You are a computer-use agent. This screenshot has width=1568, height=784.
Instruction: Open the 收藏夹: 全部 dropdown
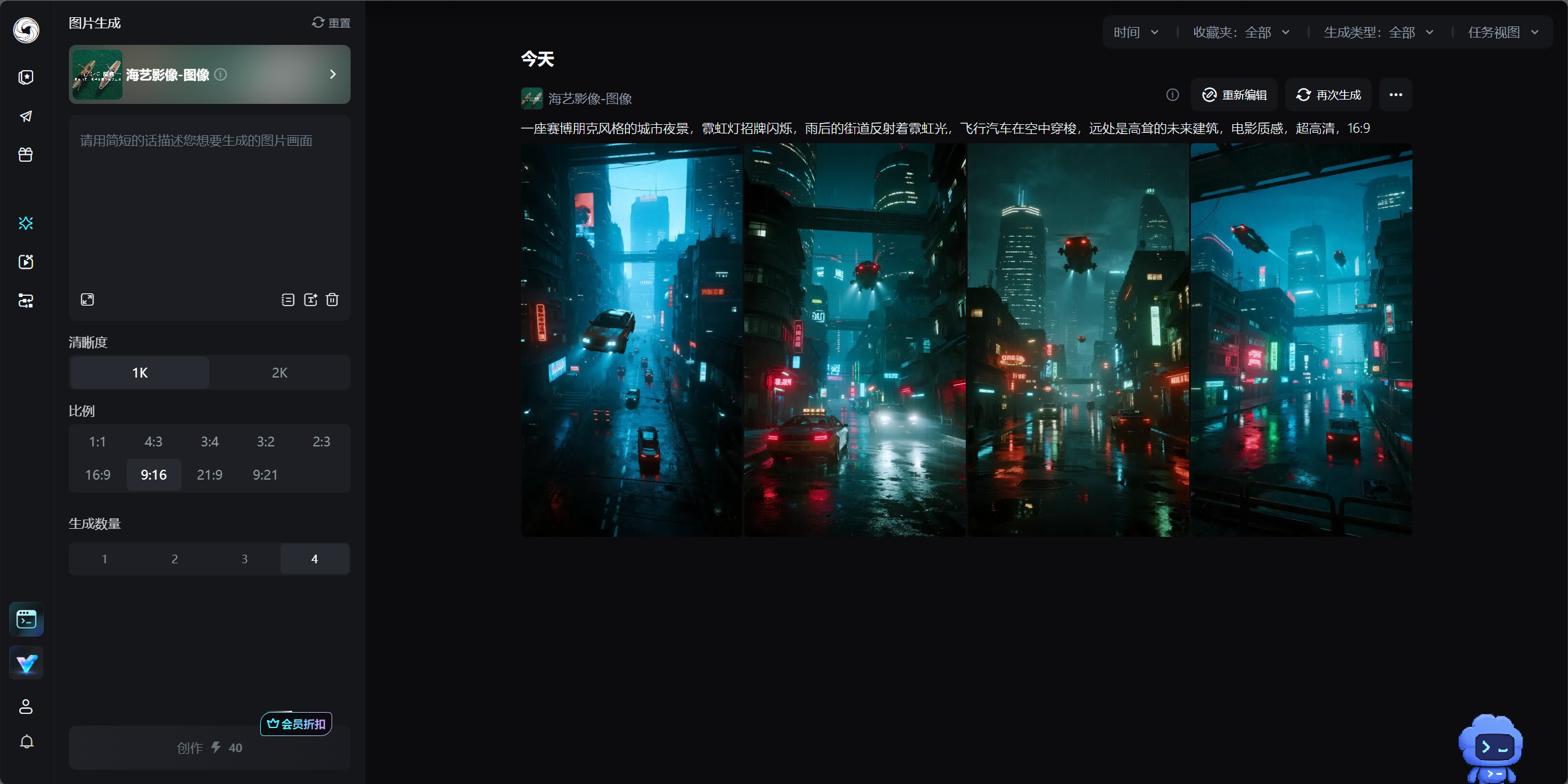tap(1241, 33)
